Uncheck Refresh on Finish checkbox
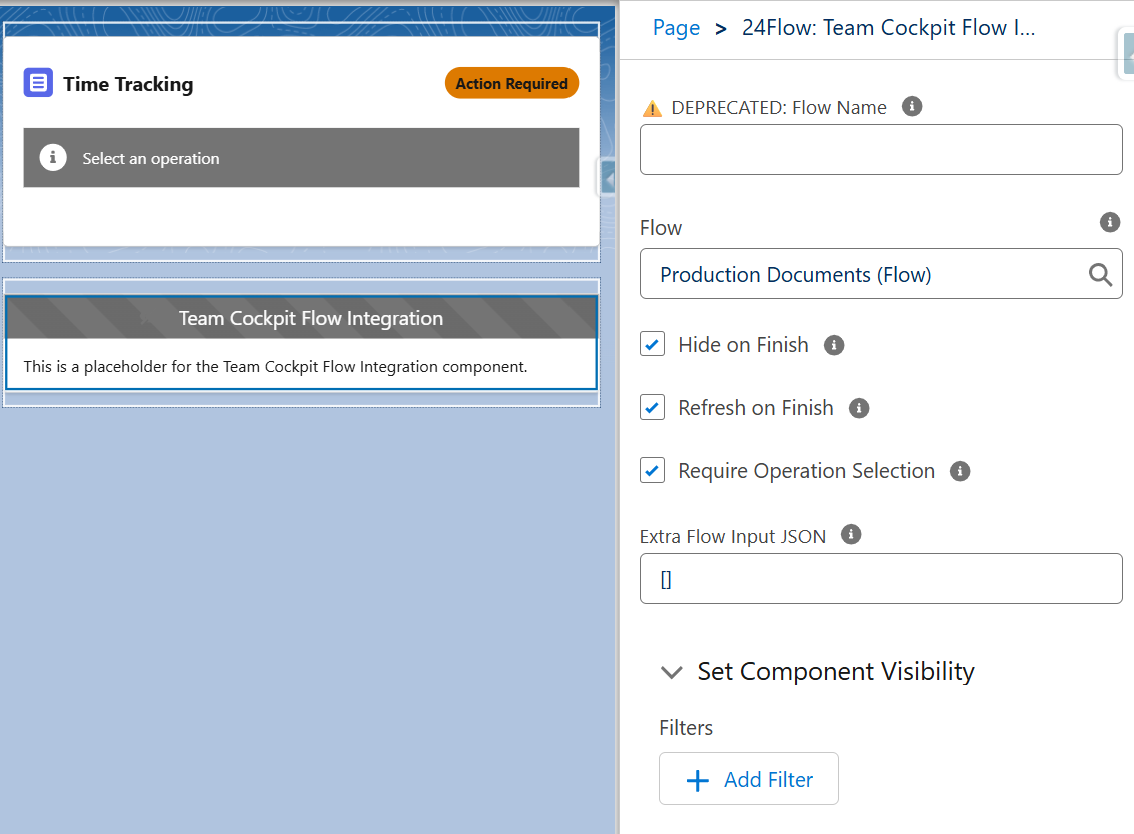 click(x=652, y=407)
